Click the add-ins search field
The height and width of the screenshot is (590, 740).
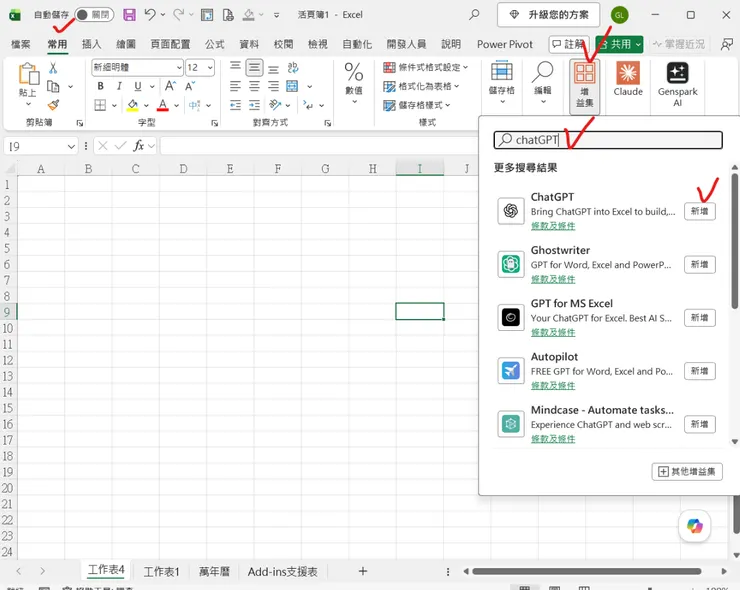[608, 140]
